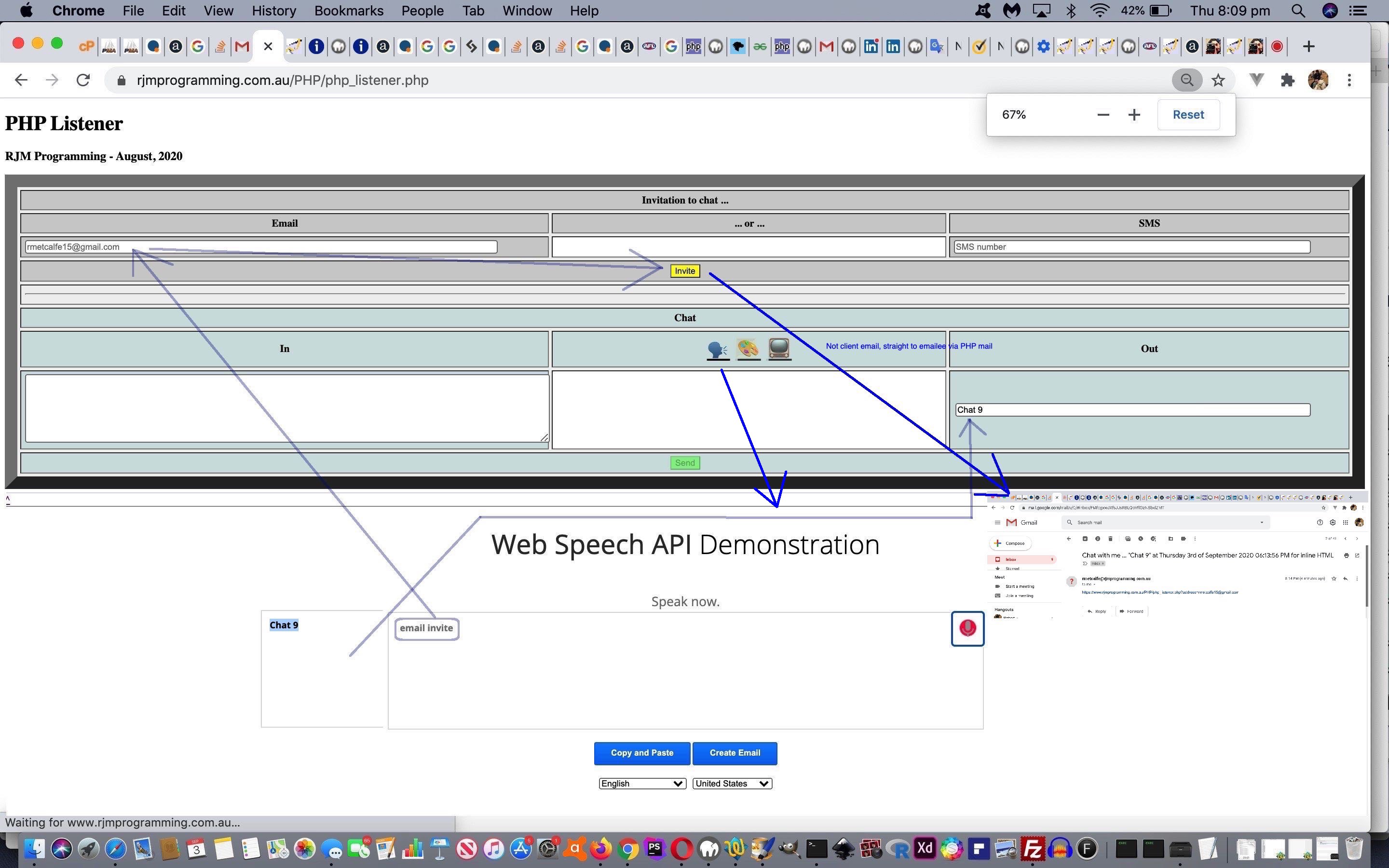Increase page zoom with plus button
The width and height of the screenshot is (1389, 868).
pyautogui.click(x=1133, y=115)
